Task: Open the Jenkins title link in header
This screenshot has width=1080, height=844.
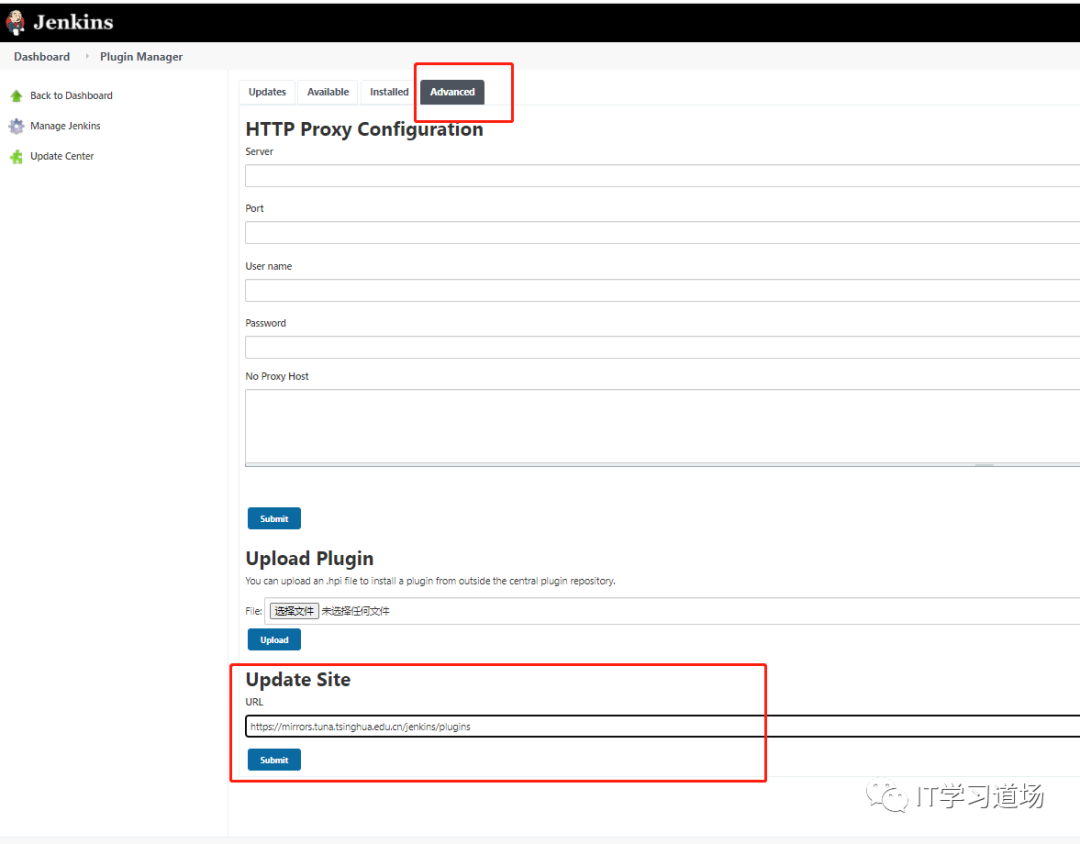Action: [x=73, y=22]
